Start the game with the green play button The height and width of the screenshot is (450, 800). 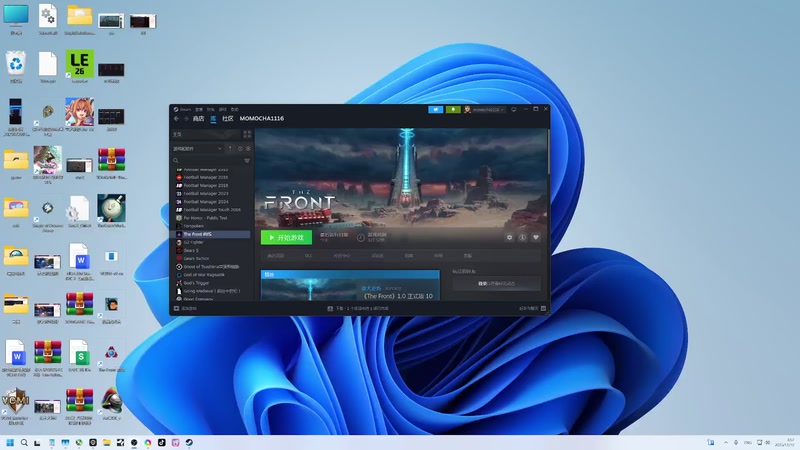pos(286,237)
